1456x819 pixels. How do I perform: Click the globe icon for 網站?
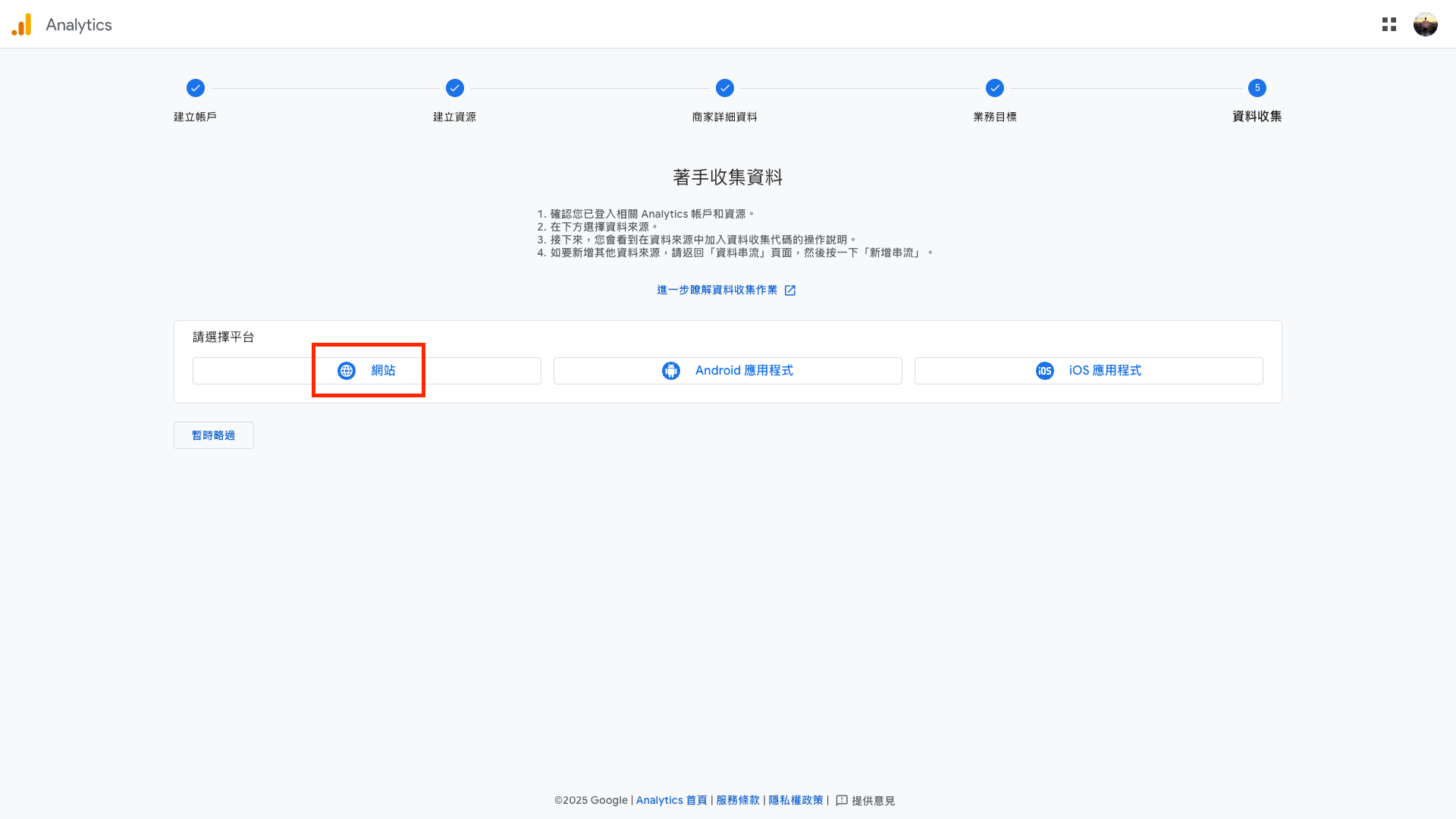coord(347,371)
